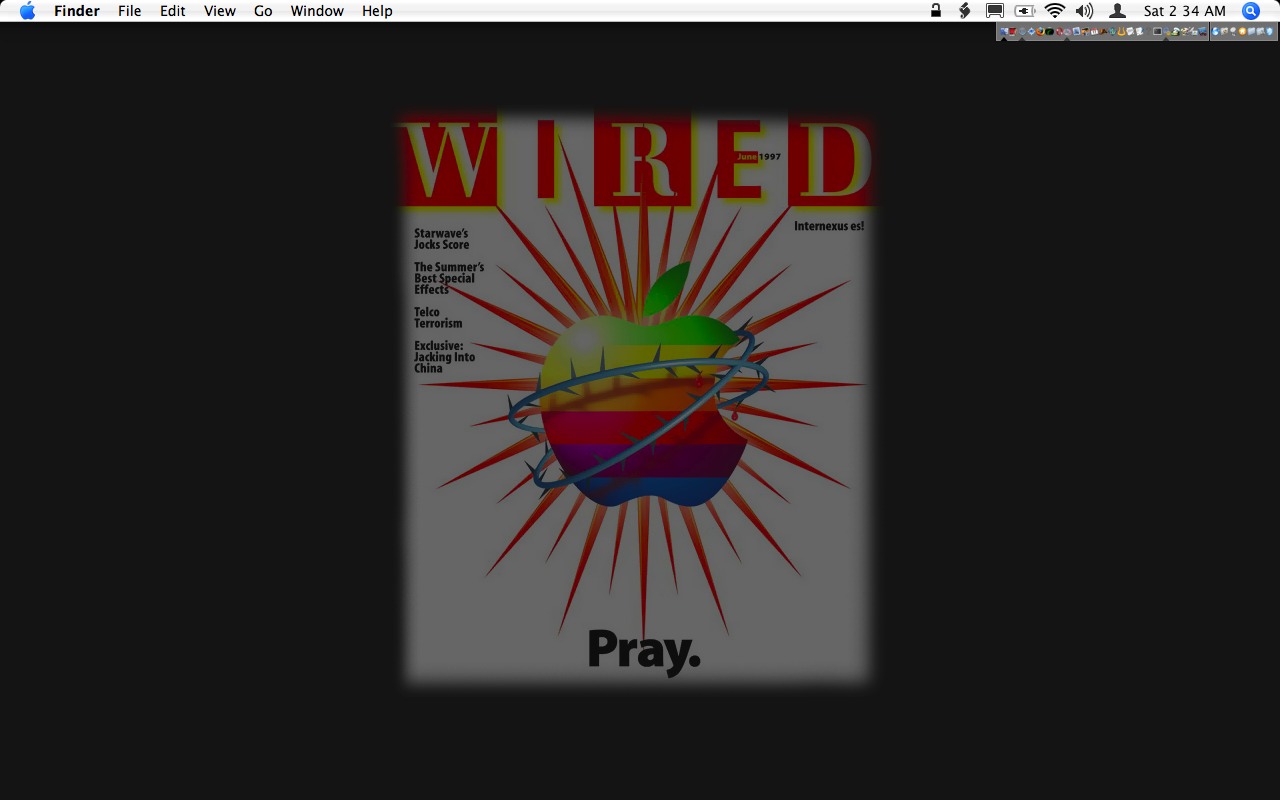Open the Wi-Fi status menu
The width and height of the screenshot is (1280, 800).
1055,11
